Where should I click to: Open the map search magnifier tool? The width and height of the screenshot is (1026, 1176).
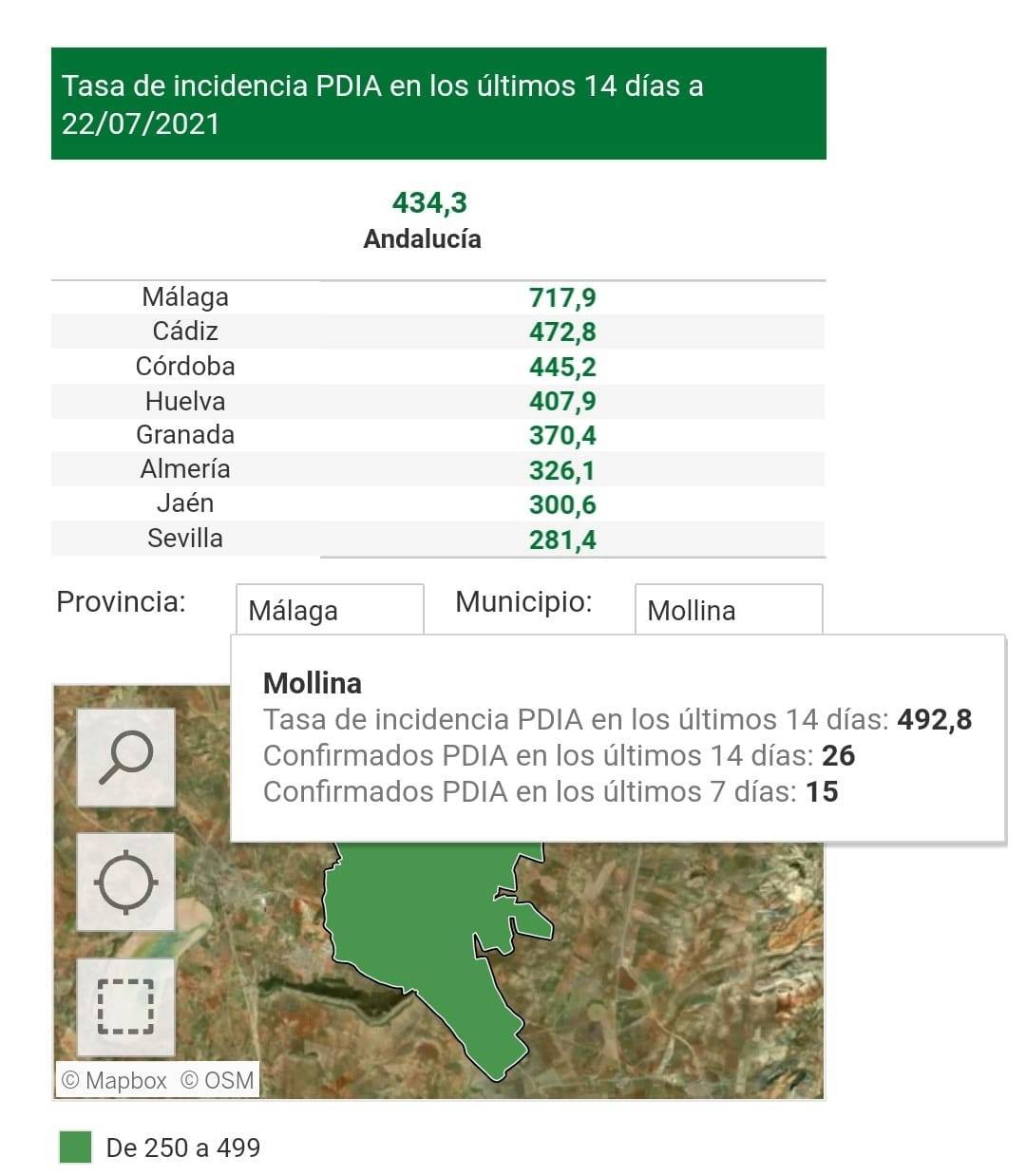coord(125,757)
